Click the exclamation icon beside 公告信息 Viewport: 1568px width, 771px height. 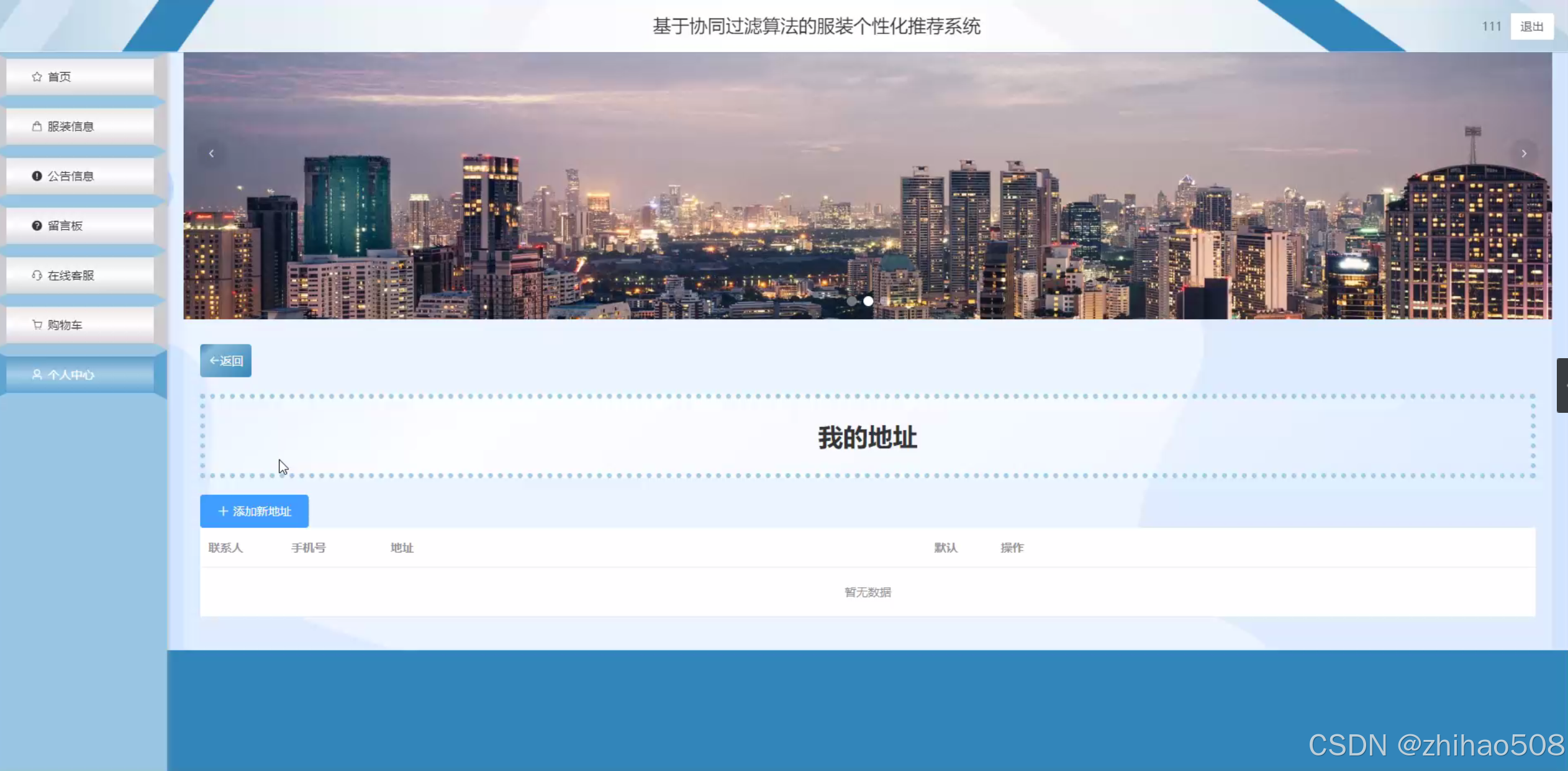click(x=37, y=176)
